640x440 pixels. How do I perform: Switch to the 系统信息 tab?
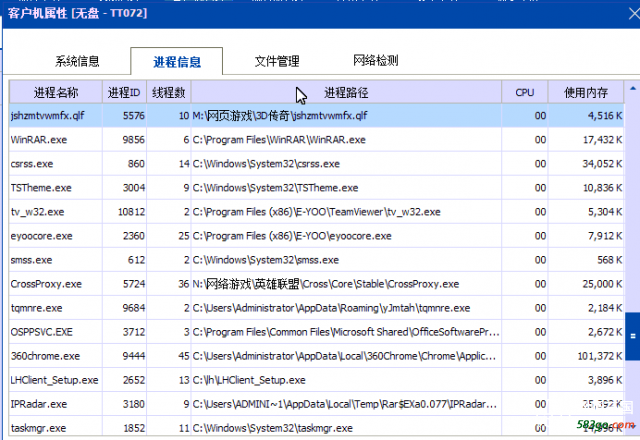(x=77, y=61)
